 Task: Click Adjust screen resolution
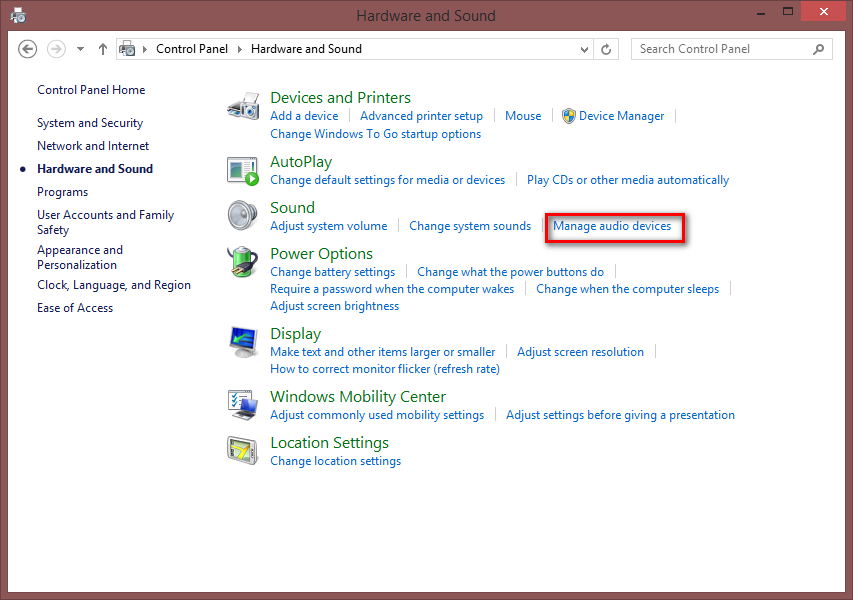(x=580, y=352)
